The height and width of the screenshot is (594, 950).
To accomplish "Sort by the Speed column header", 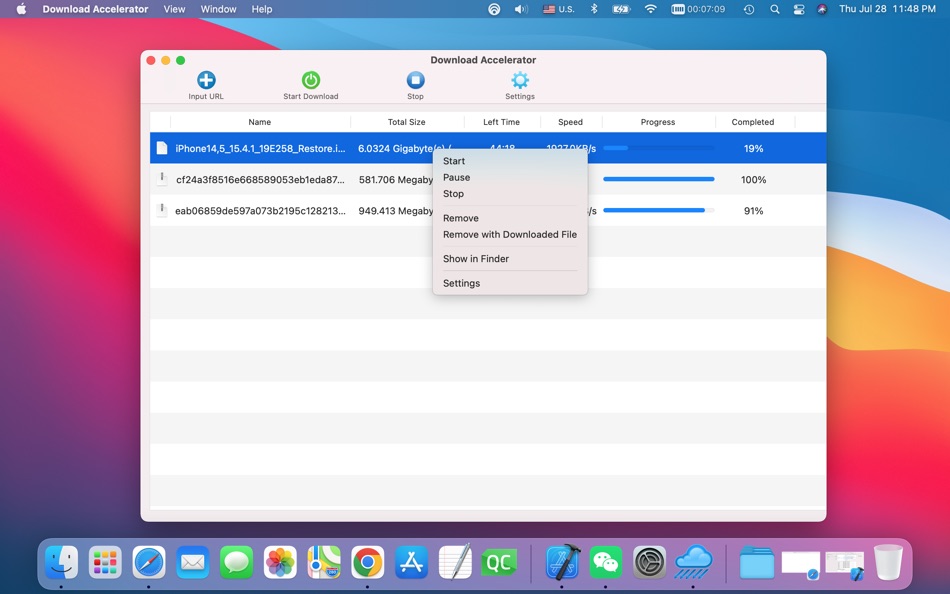I will (x=570, y=122).
